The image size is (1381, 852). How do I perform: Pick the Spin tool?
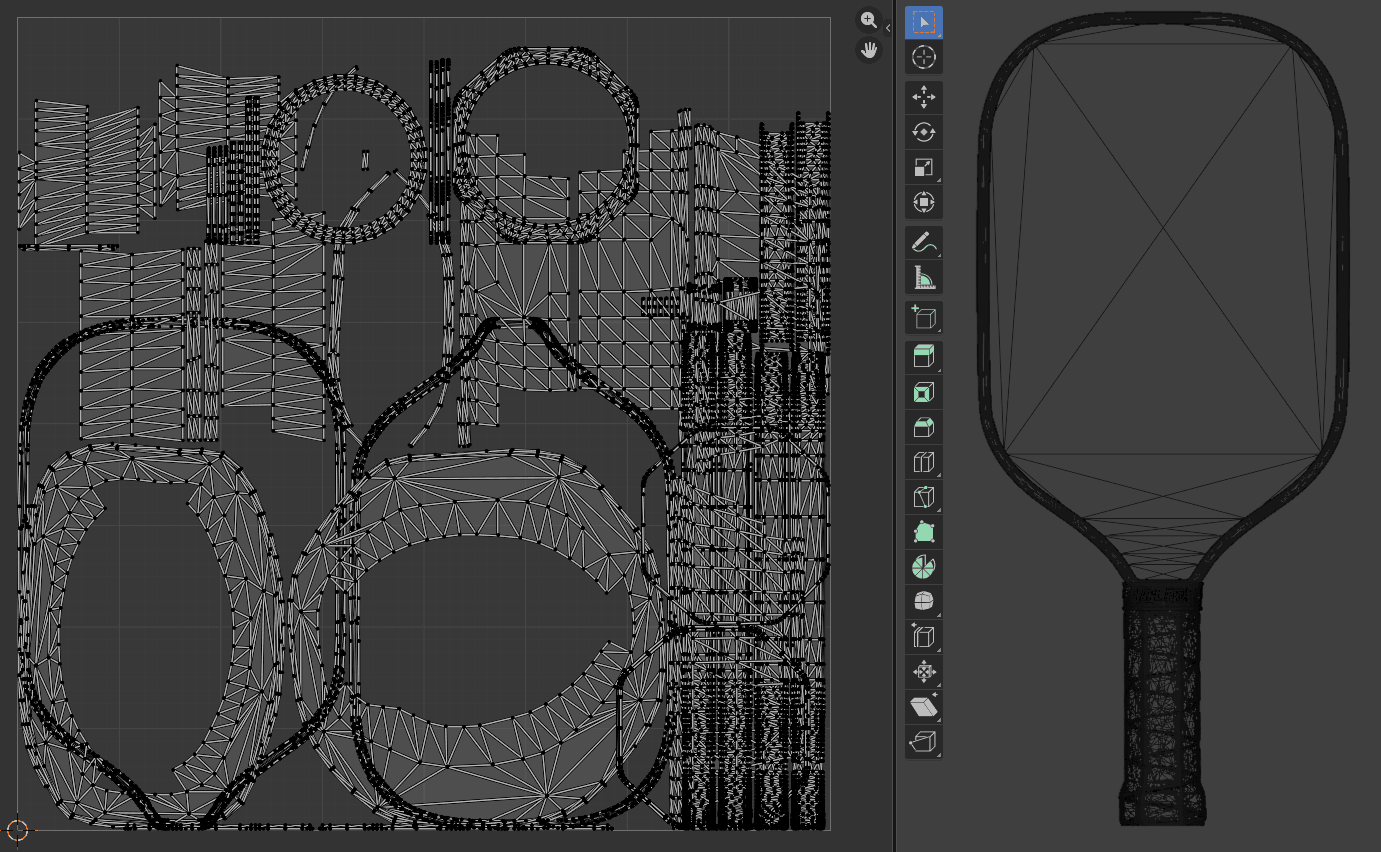coord(923,566)
